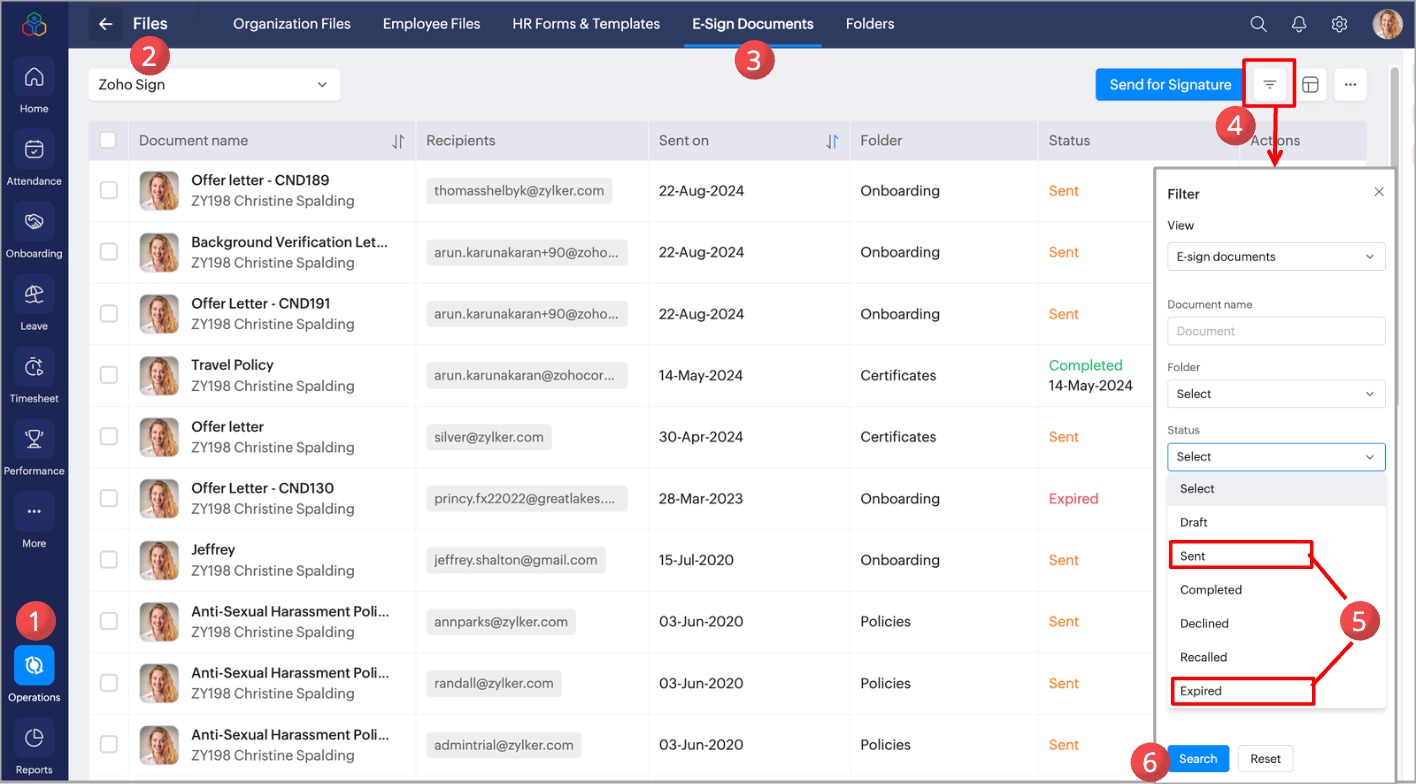The width and height of the screenshot is (1416, 784).
Task: Open the search magnifier in top bar
Action: (x=1258, y=24)
